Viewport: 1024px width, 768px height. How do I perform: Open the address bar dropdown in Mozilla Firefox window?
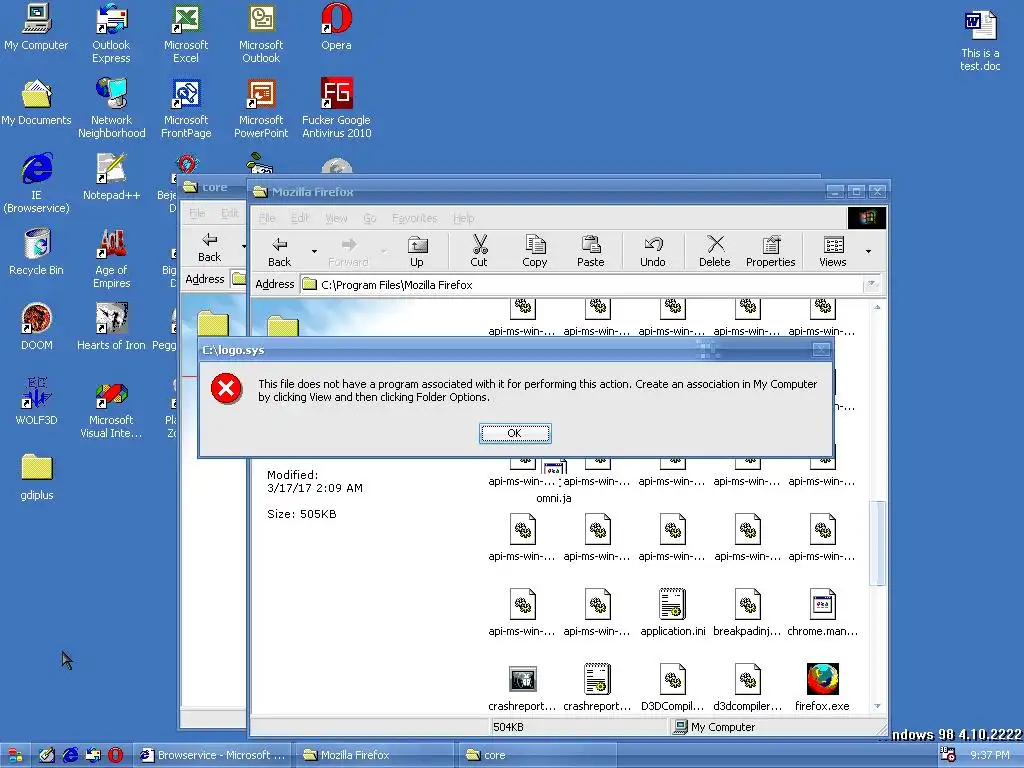coord(871,285)
